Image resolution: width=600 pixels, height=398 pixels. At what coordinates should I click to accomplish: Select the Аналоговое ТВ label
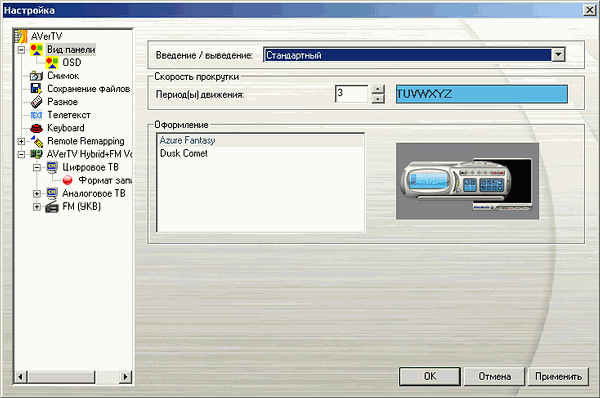click(x=94, y=194)
